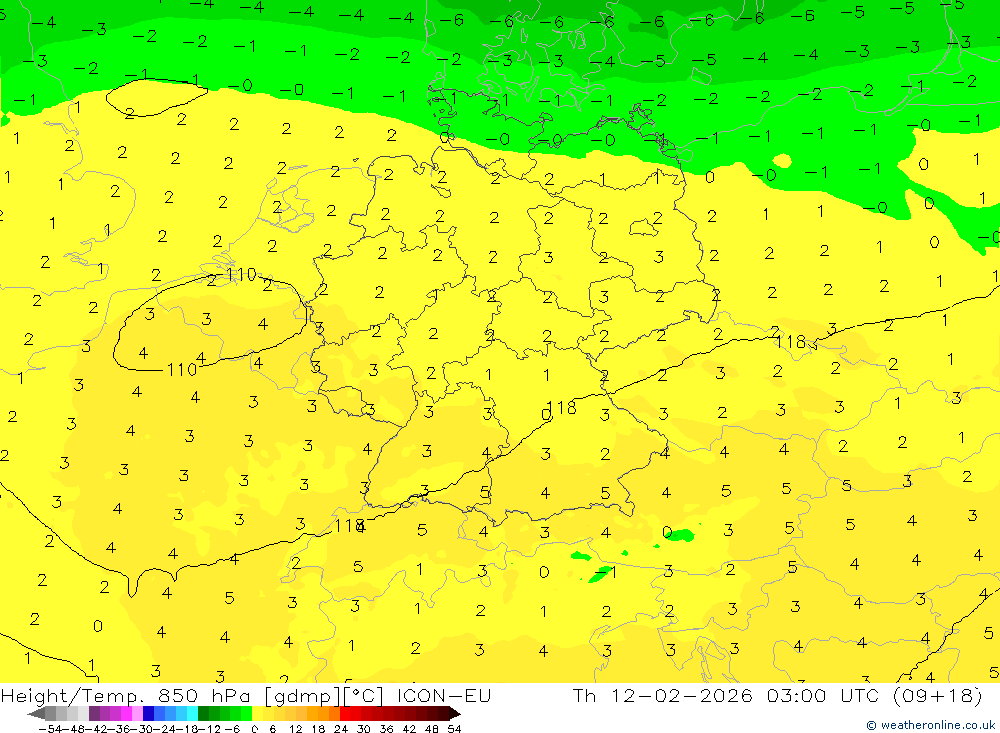Viewport: 1000px width, 733px height.
Task: Click the 54 label on the color scale
Action: click(x=454, y=729)
